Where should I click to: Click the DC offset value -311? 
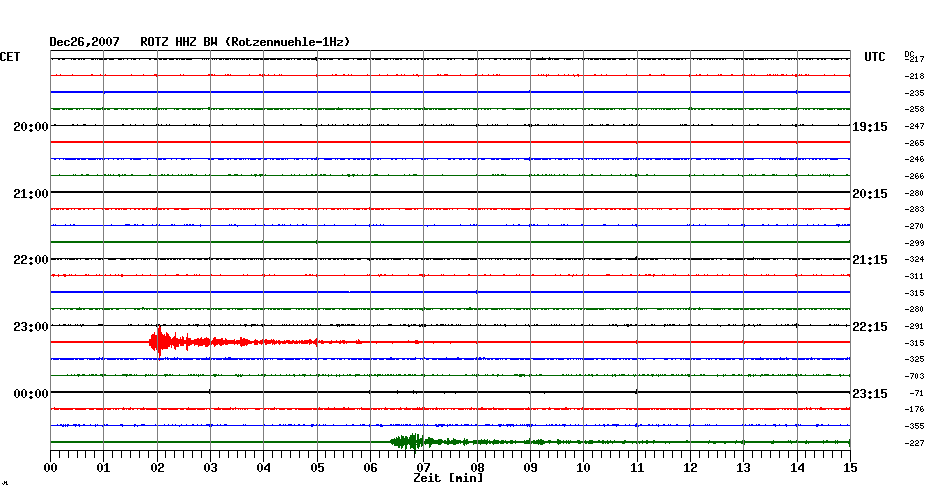pos(914,276)
